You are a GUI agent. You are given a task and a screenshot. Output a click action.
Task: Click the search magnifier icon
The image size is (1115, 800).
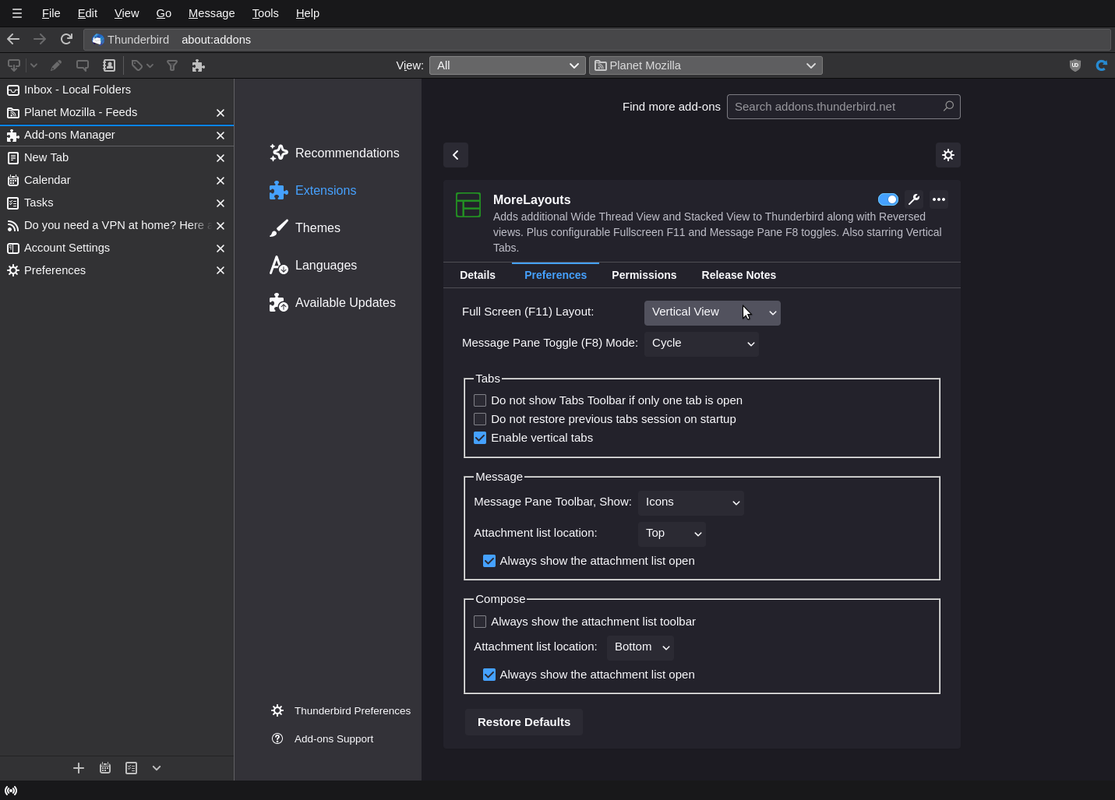coord(948,106)
